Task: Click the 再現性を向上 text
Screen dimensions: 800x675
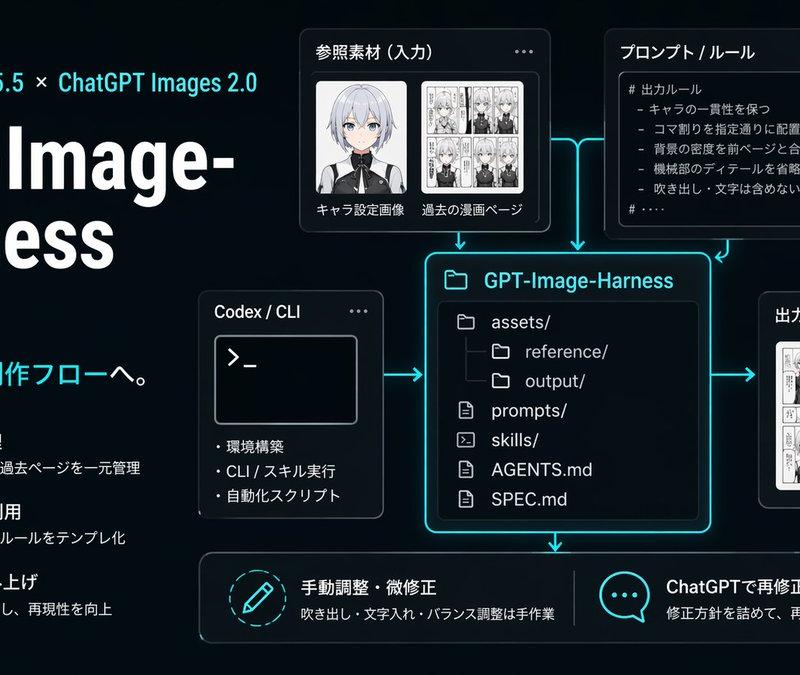Action: pyautogui.click(x=70, y=609)
